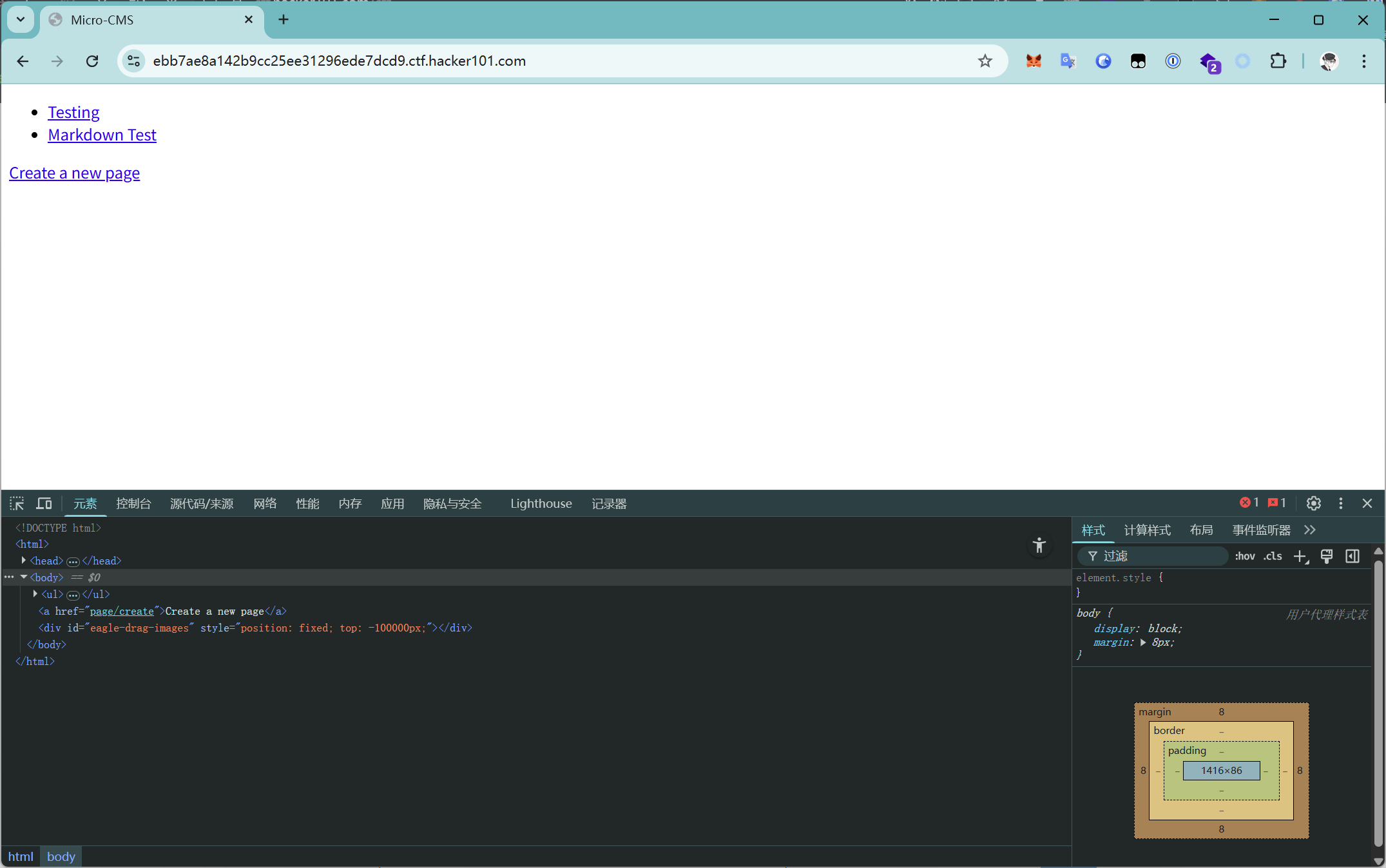Open the tab search dropdown arrow
The width and height of the screenshot is (1386, 868).
pos(21,19)
